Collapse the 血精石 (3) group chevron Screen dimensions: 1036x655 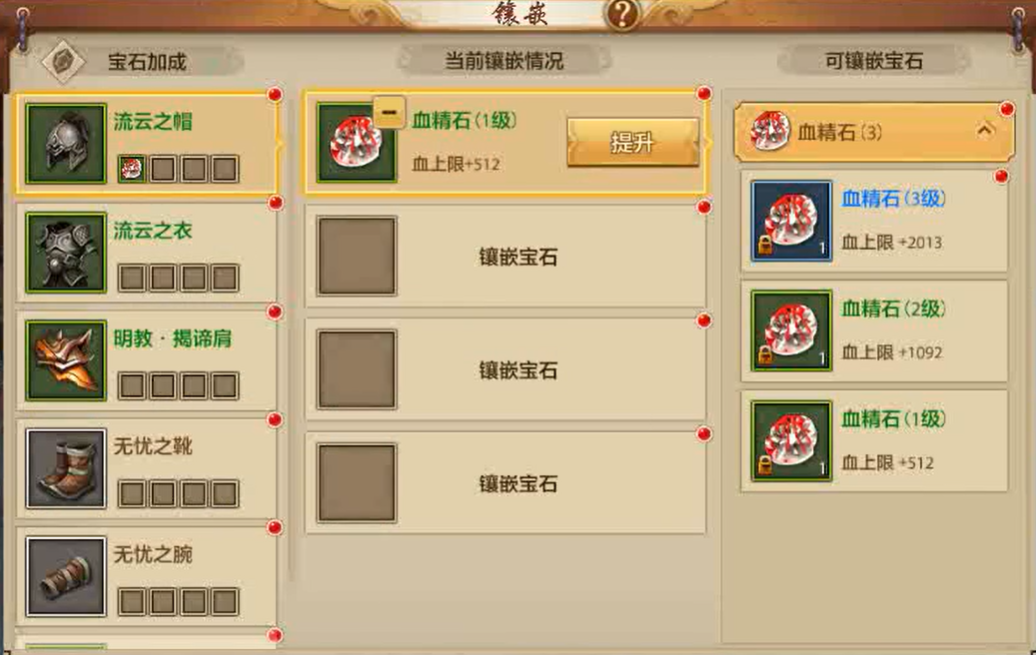984,130
